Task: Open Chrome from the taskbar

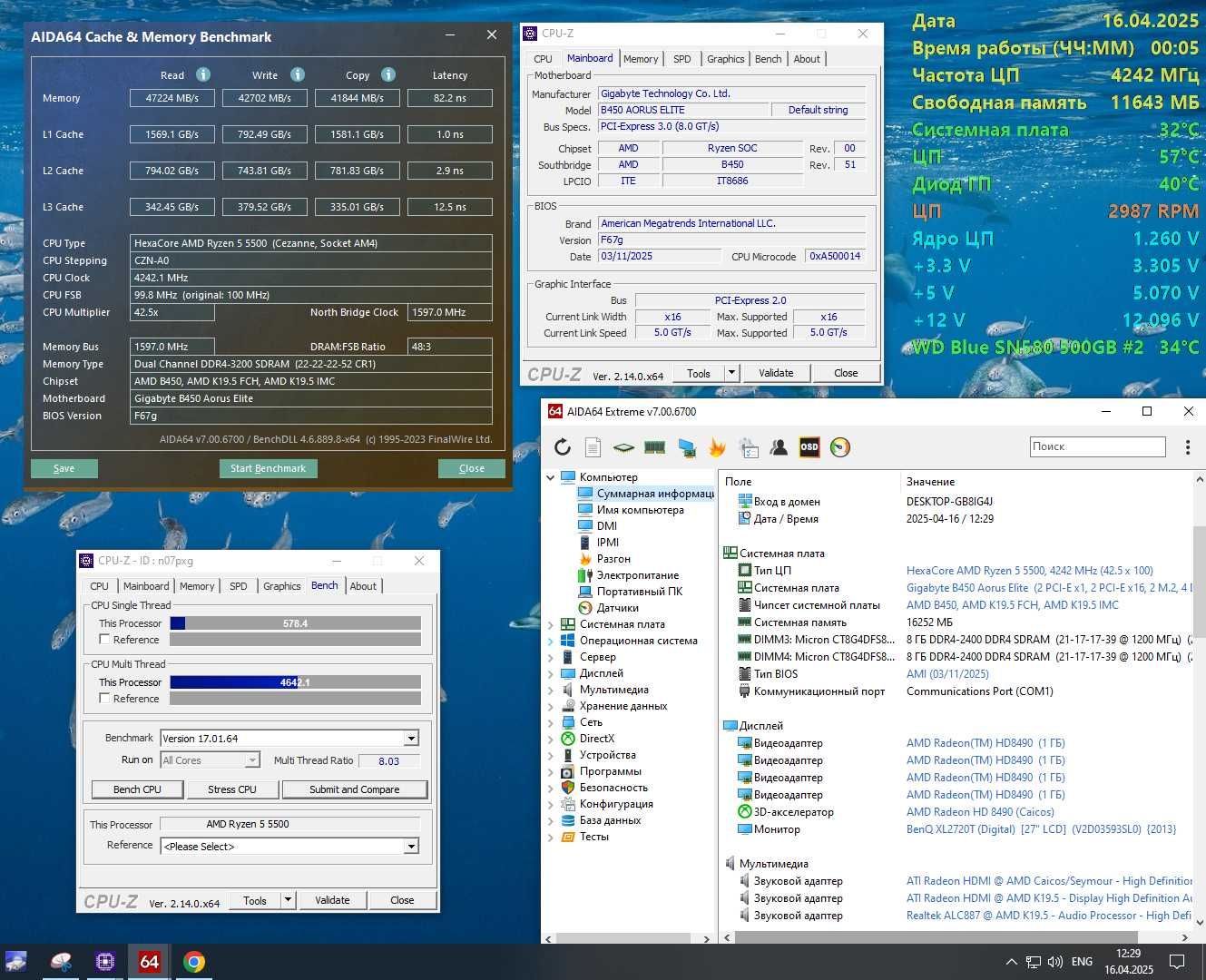Action: (194, 962)
